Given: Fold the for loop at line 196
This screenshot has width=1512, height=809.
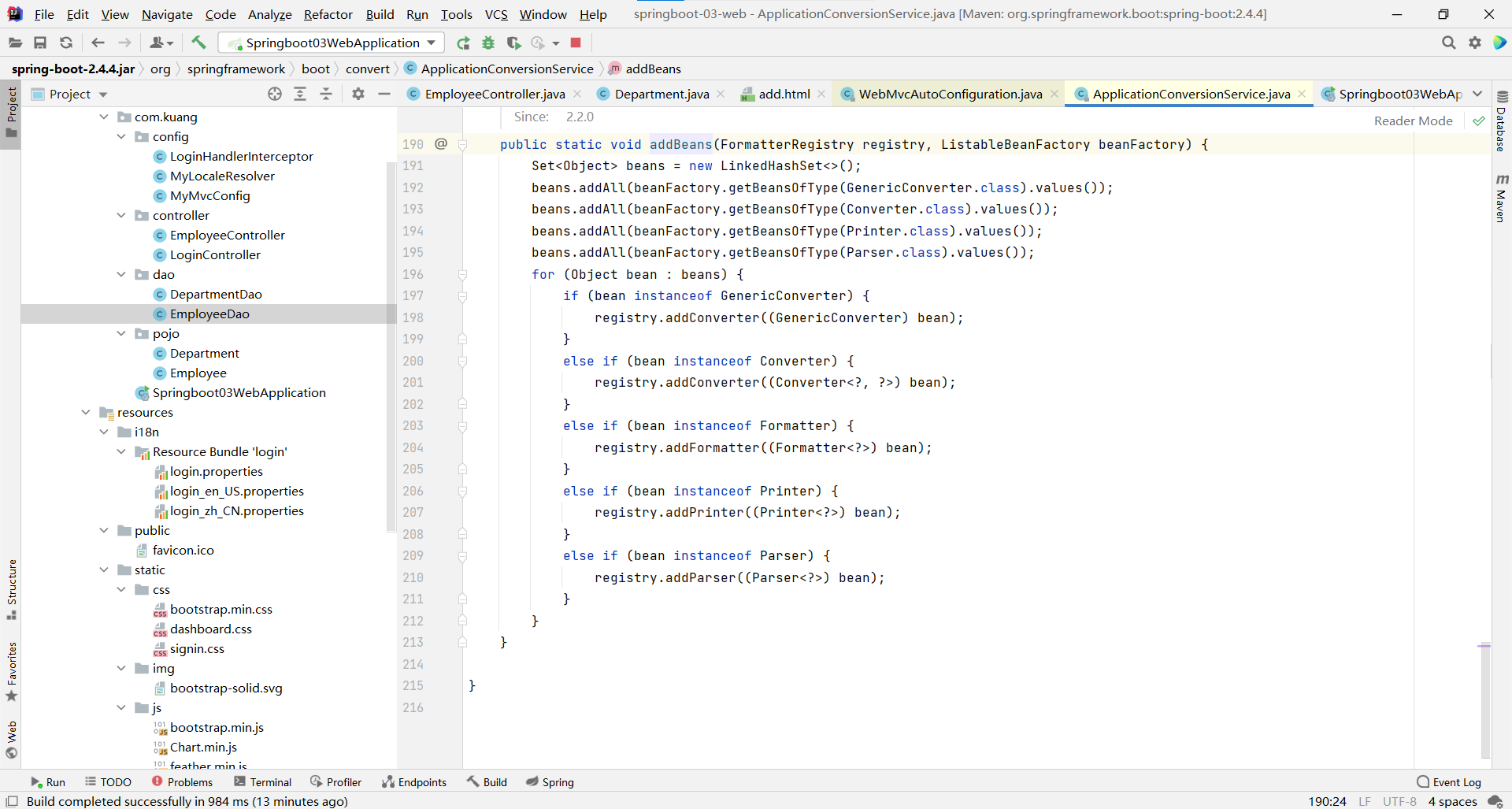Looking at the screenshot, I should click(463, 274).
